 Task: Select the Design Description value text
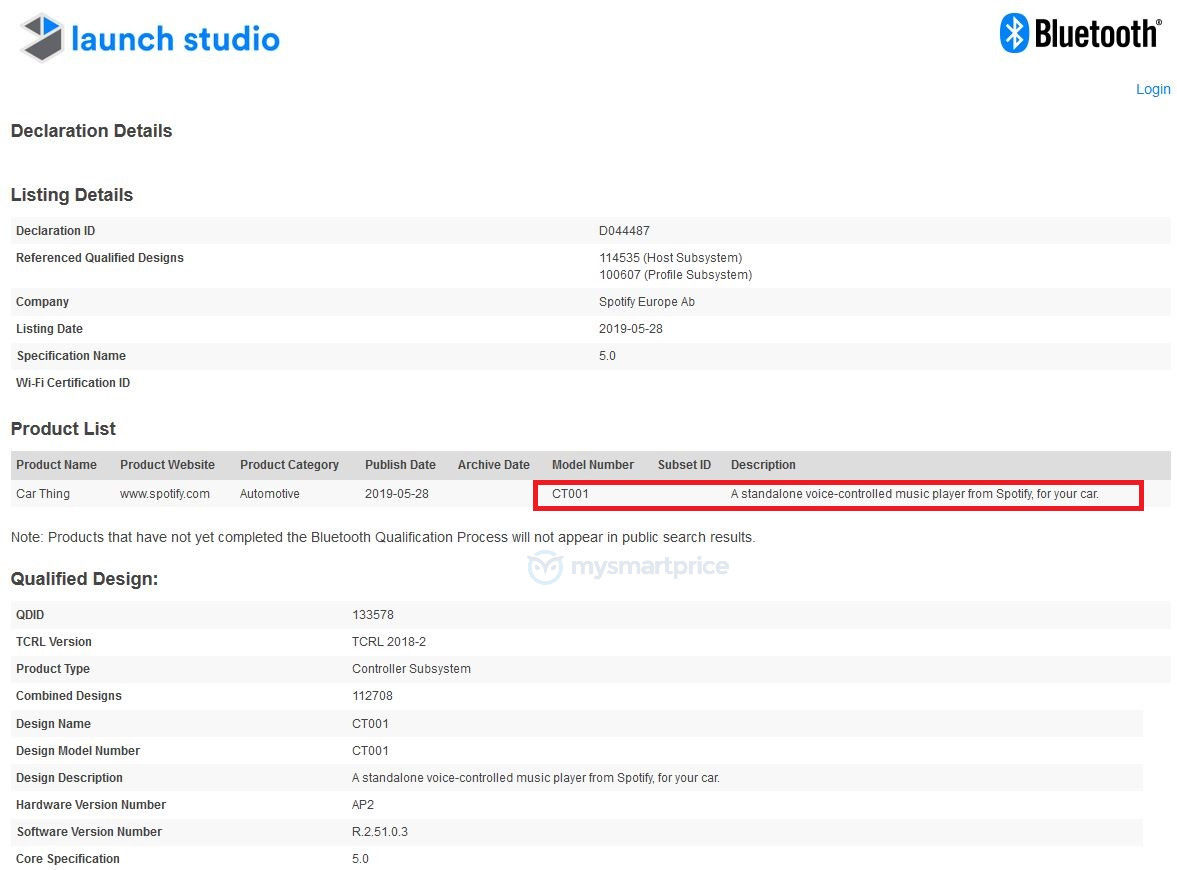pos(535,778)
